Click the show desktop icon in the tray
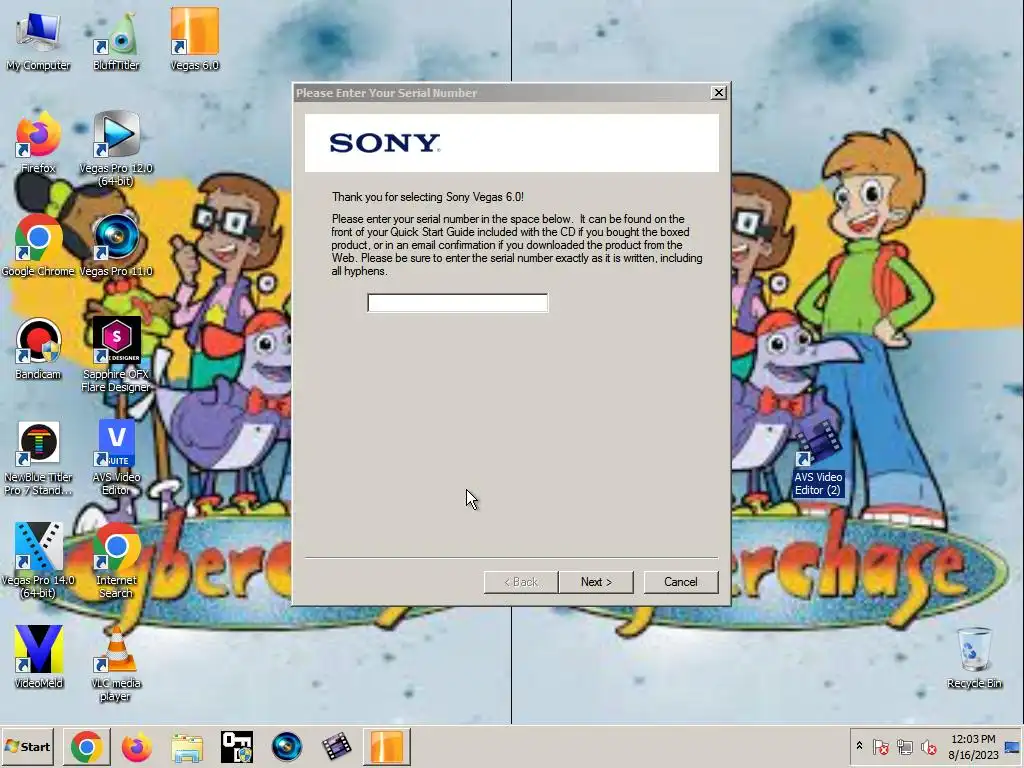Viewport: 1024px width, 768px height. coord(1013,746)
